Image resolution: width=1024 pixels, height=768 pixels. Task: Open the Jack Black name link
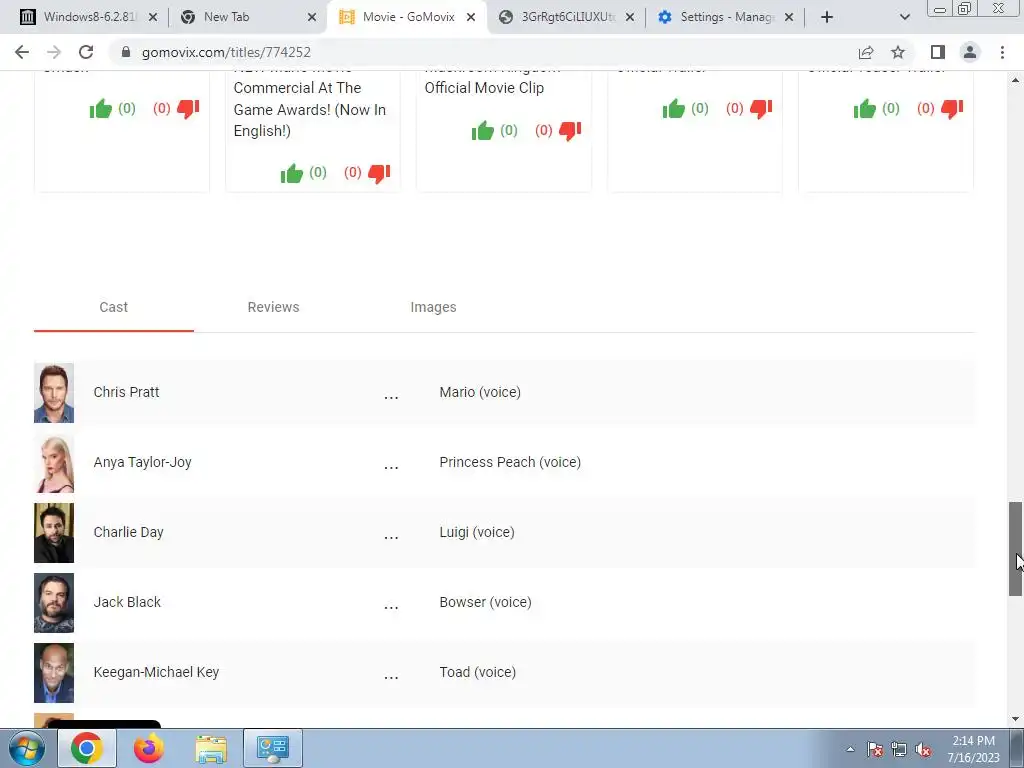[127, 602]
